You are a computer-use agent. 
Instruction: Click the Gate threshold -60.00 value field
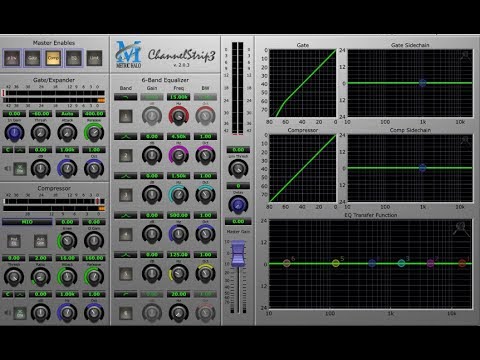tap(40, 114)
